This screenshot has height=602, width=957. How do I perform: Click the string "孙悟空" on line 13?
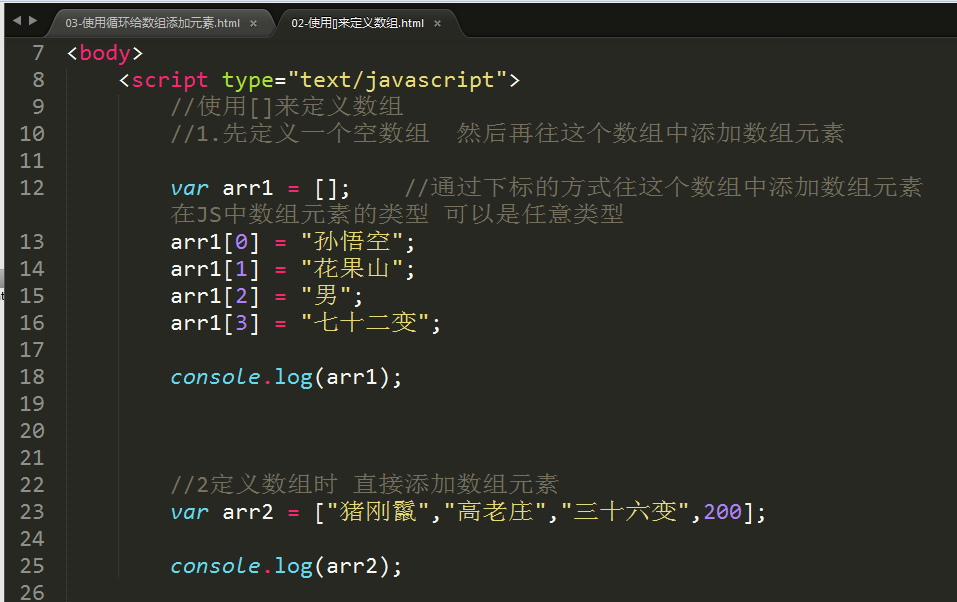point(352,242)
